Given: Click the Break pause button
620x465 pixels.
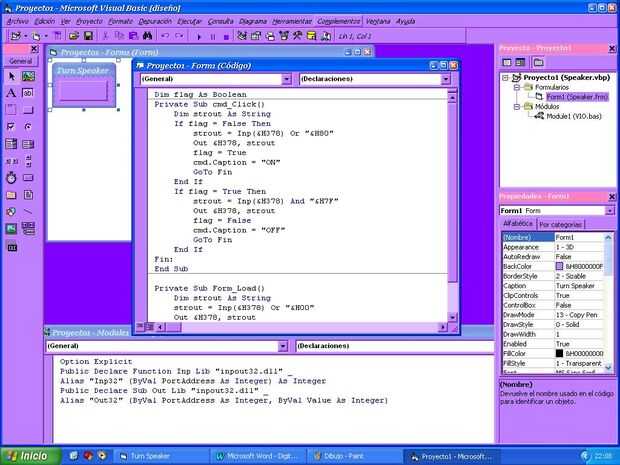Looking at the screenshot, I should 213,37.
